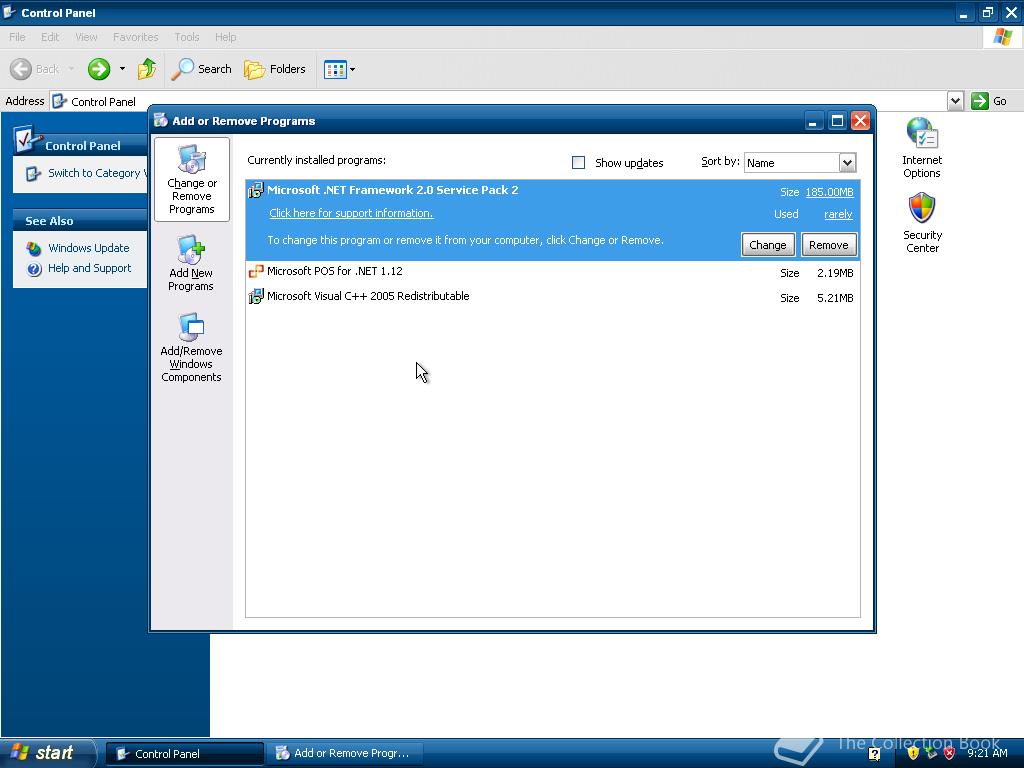This screenshot has width=1024, height=768.
Task: Switch to Control Panel taskbar button
Action: point(184,754)
